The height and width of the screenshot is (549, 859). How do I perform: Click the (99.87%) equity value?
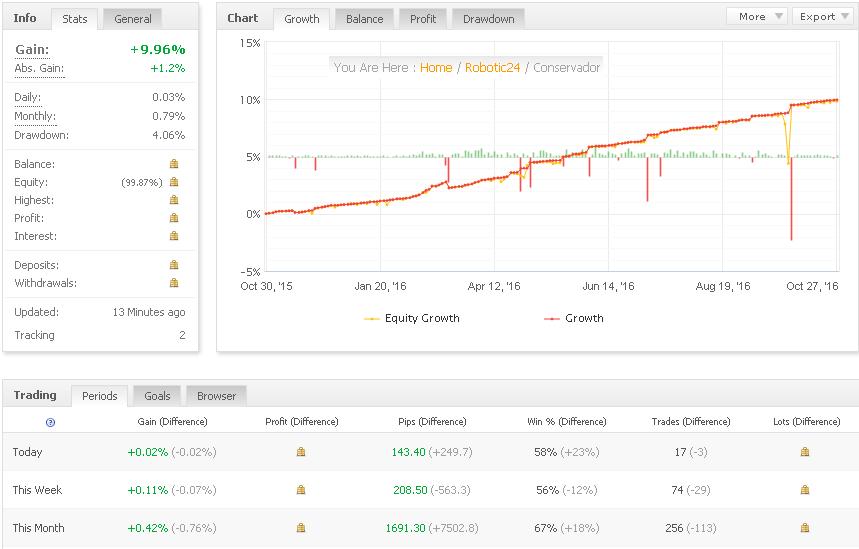click(x=142, y=182)
